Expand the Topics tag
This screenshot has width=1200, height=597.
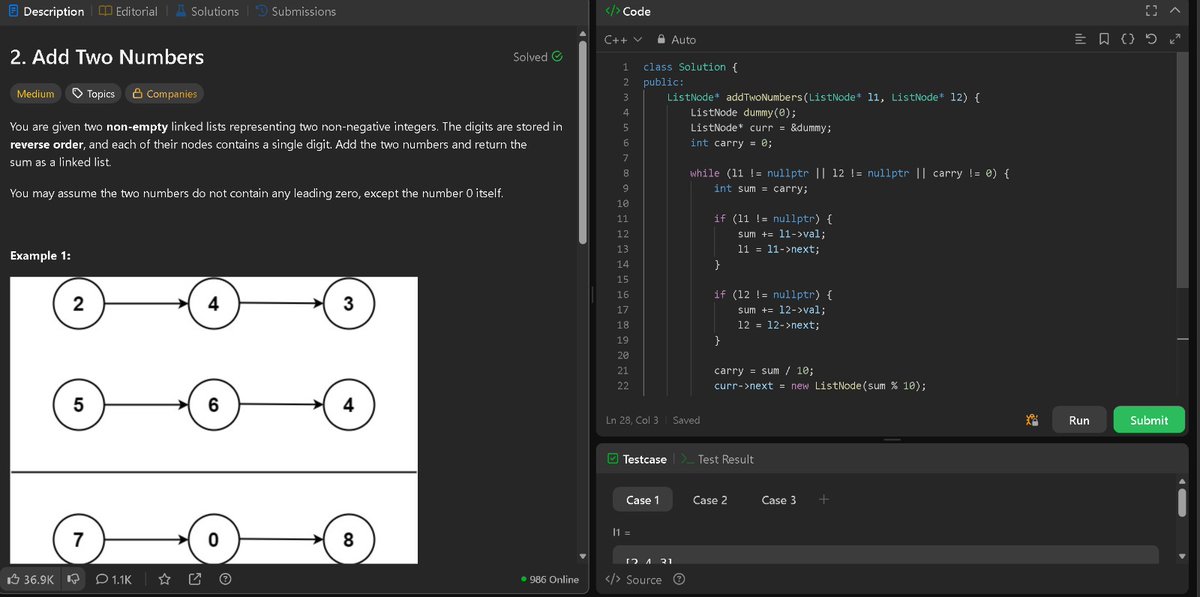pyautogui.click(x=93, y=93)
